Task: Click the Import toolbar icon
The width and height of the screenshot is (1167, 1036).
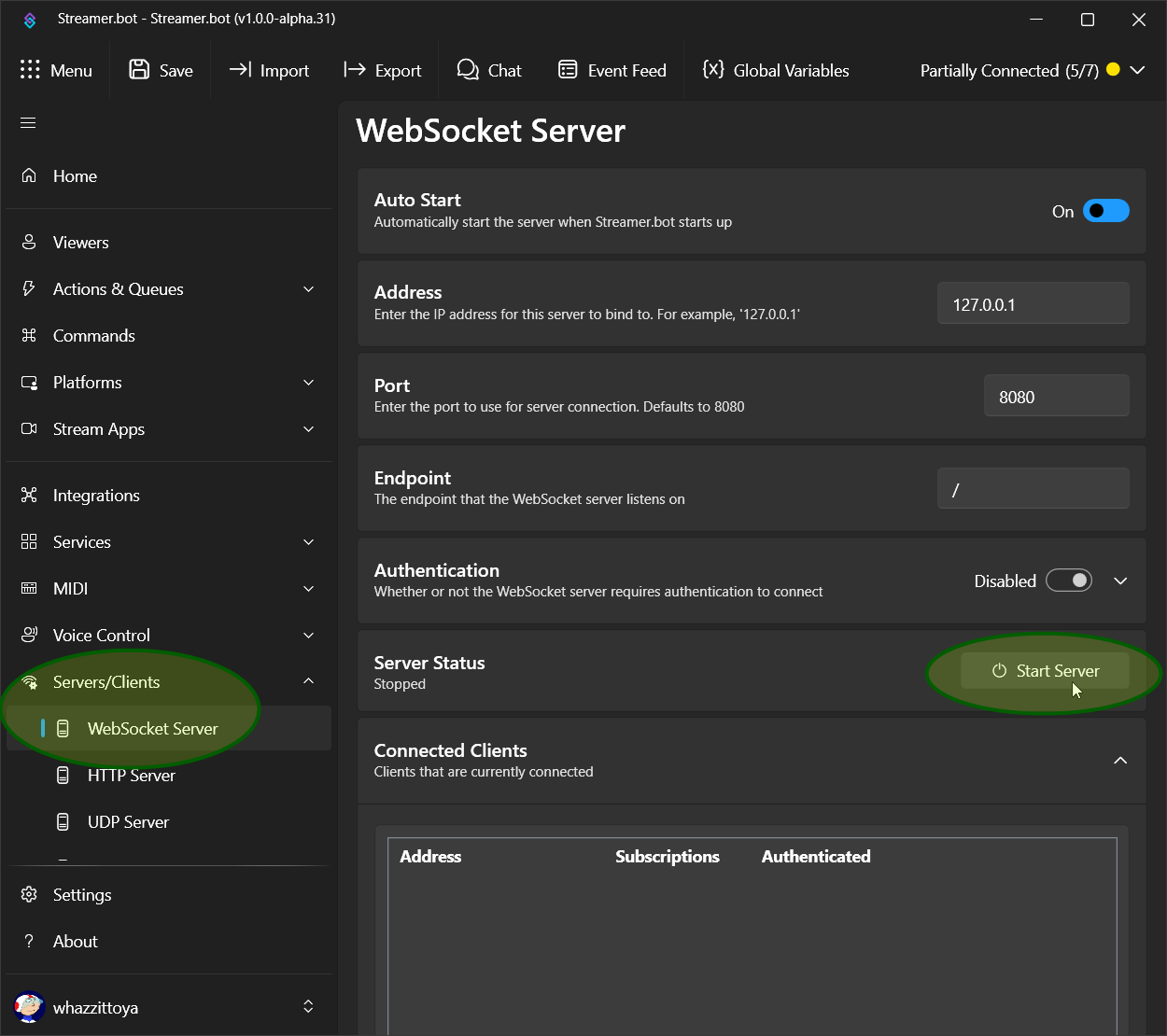Action: click(x=240, y=70)
